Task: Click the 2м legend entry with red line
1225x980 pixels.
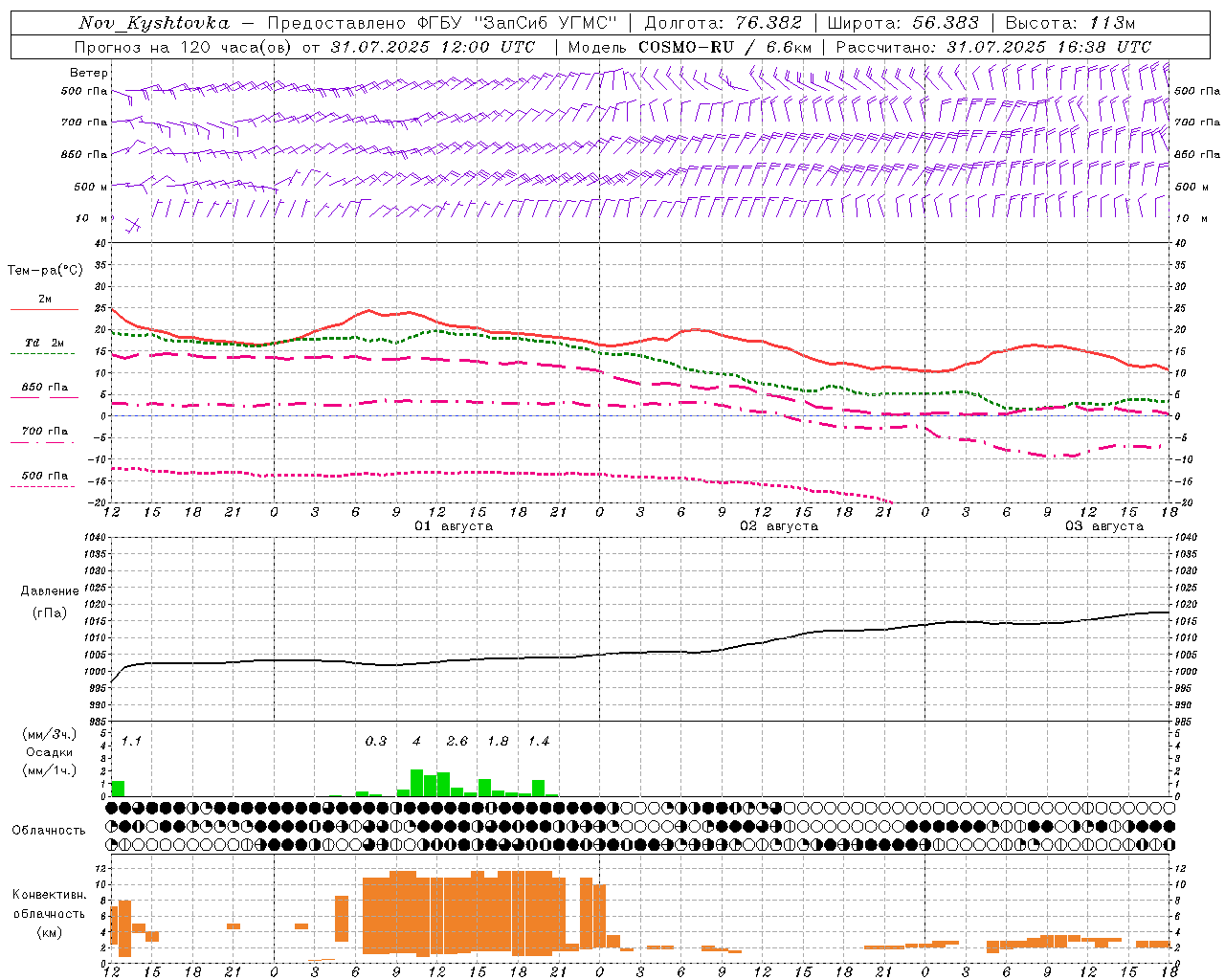Action: point(44,303)
